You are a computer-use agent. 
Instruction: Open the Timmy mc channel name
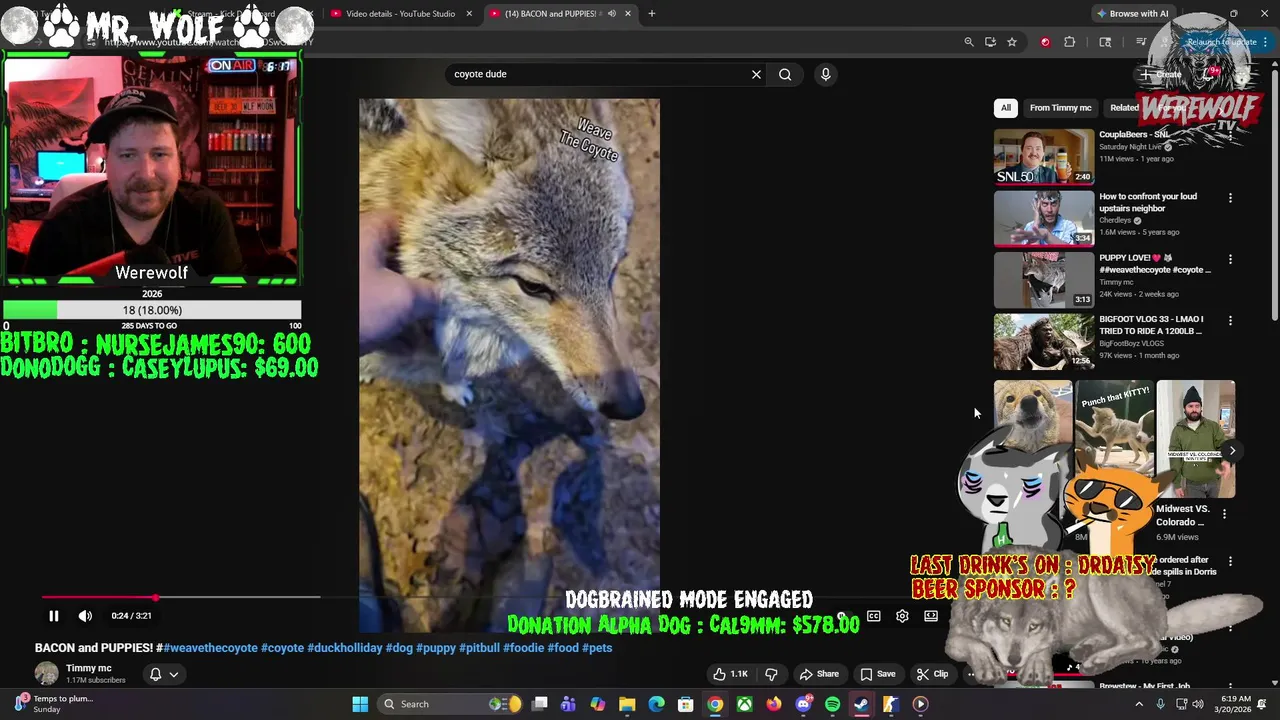click(x=89, y=668)
